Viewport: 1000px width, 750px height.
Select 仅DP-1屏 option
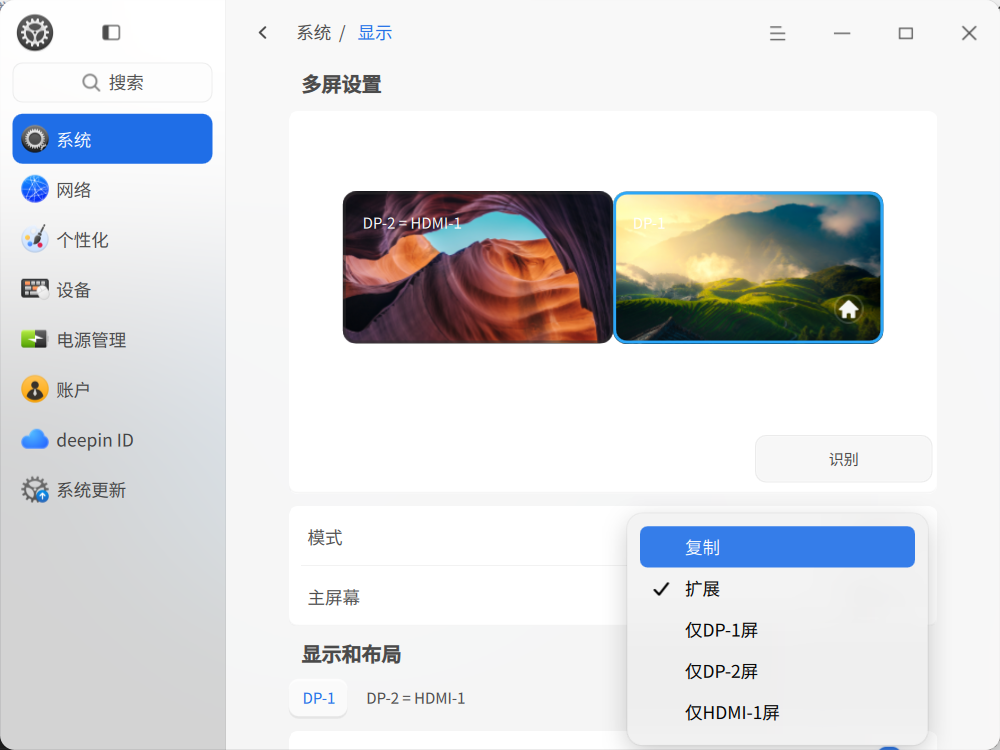click(x=777, y=630)
